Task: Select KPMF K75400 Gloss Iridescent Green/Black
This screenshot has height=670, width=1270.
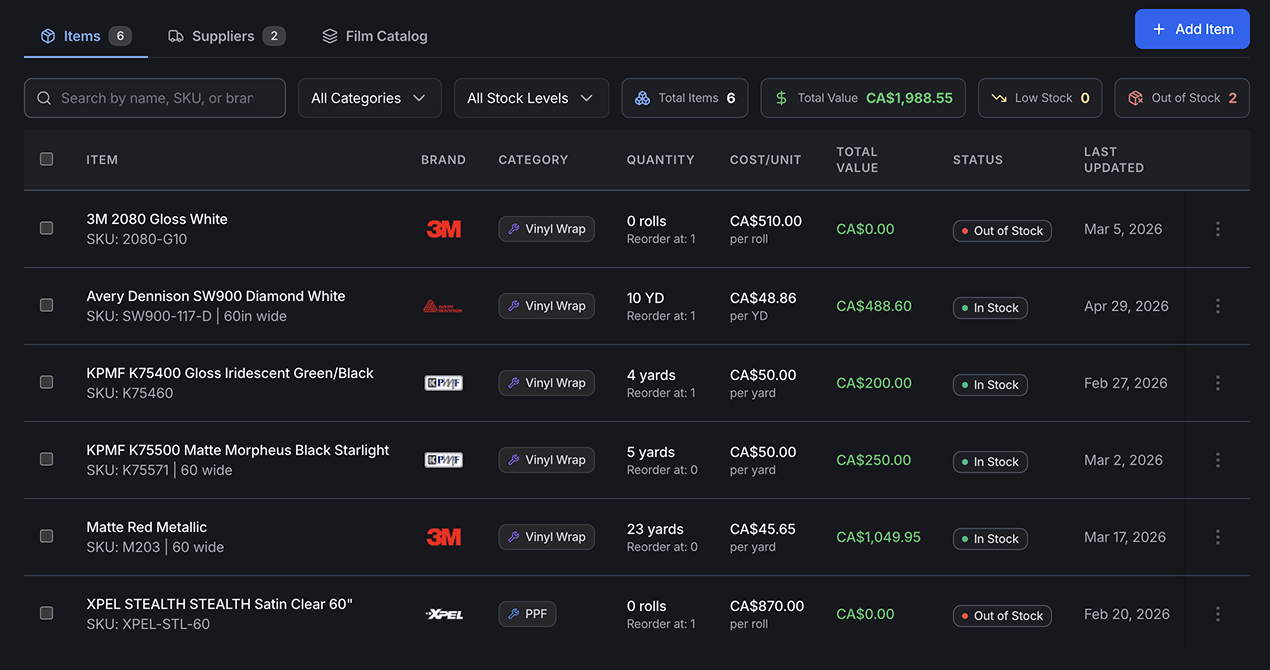Action: tap(230, 373)
